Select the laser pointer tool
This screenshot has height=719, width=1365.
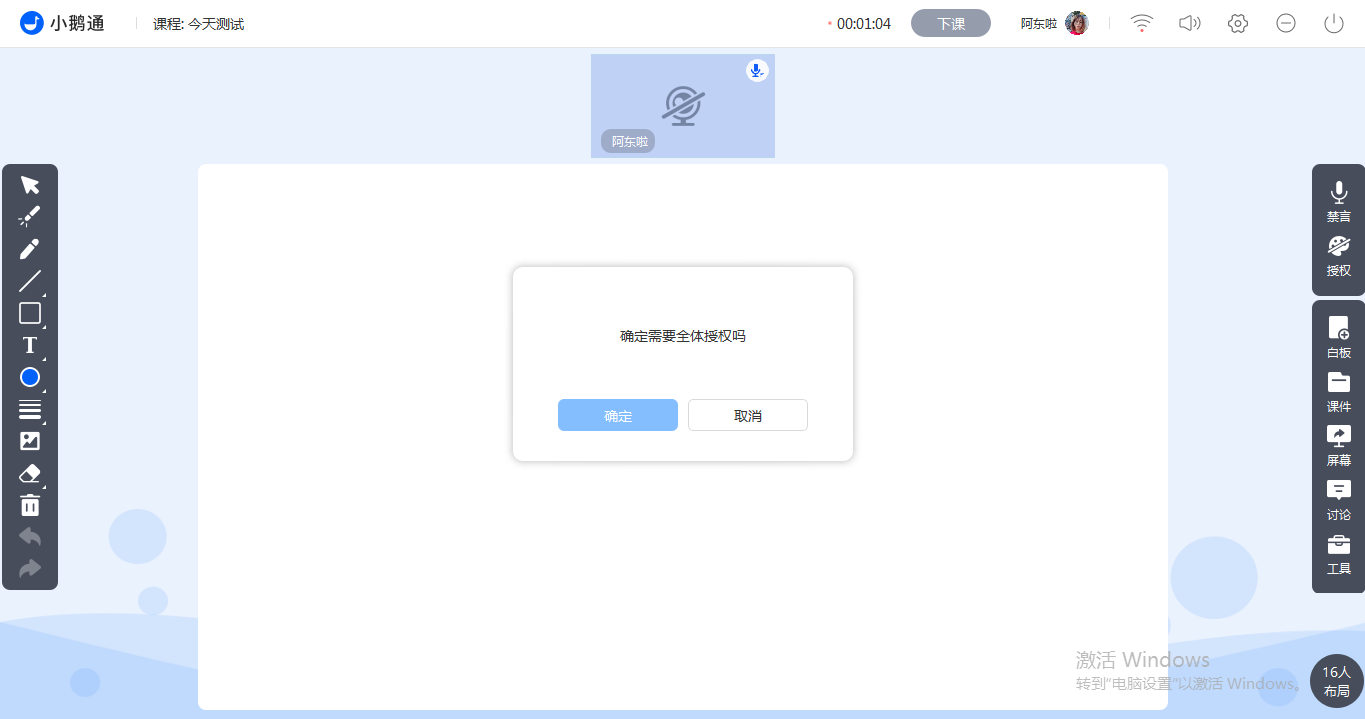[30, 217]
